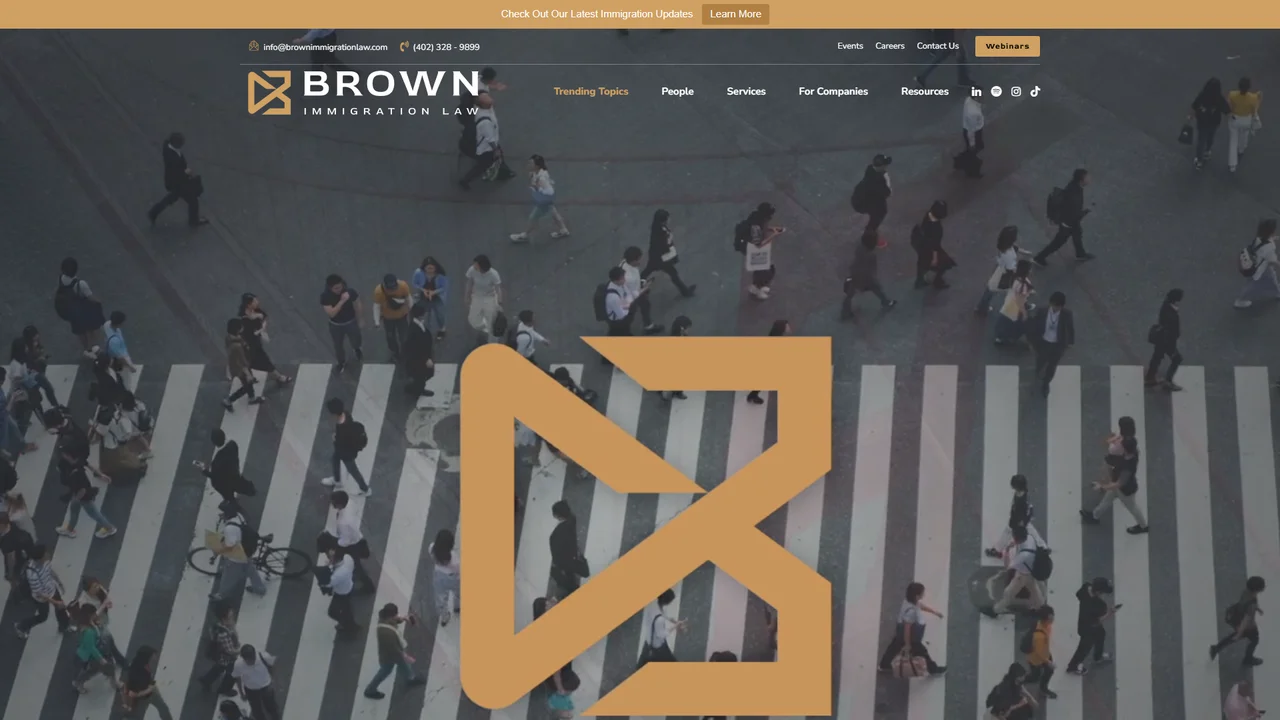Click the phone handset icon

point(404,46)
